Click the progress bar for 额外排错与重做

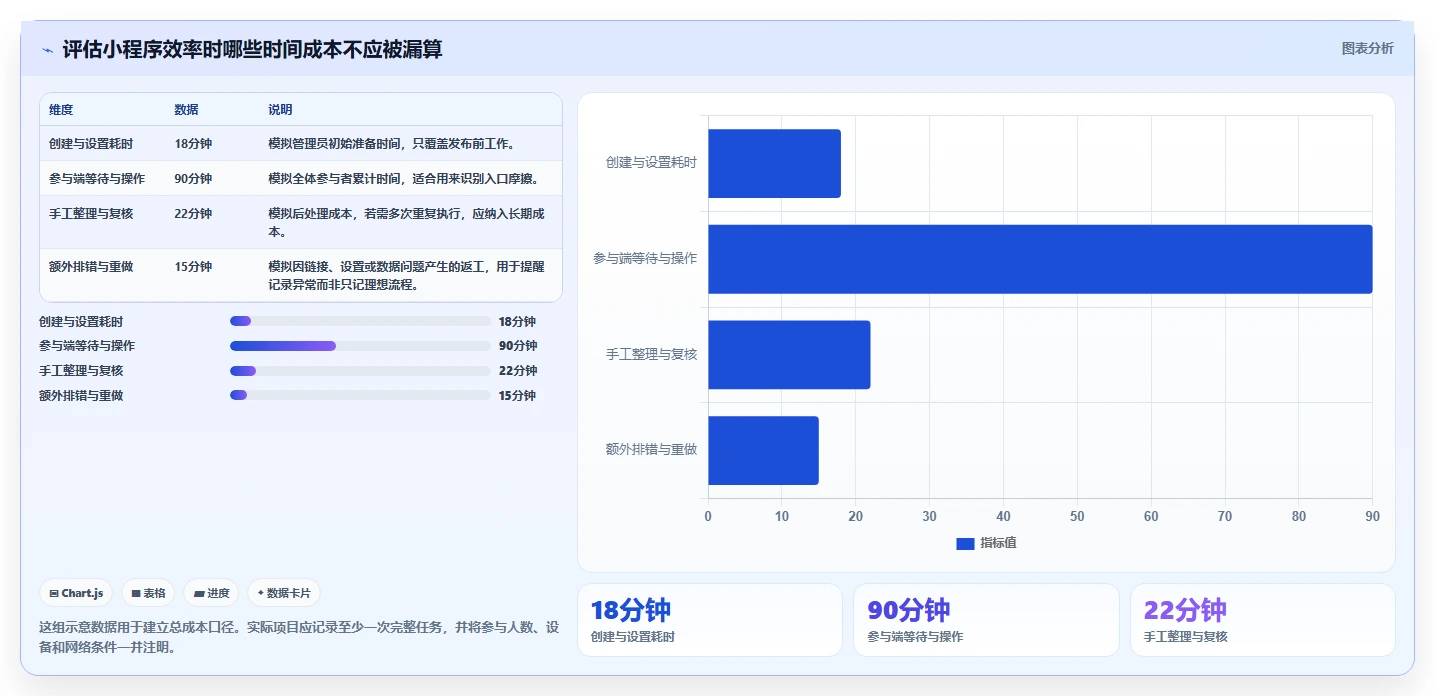(x=360, y=395)
